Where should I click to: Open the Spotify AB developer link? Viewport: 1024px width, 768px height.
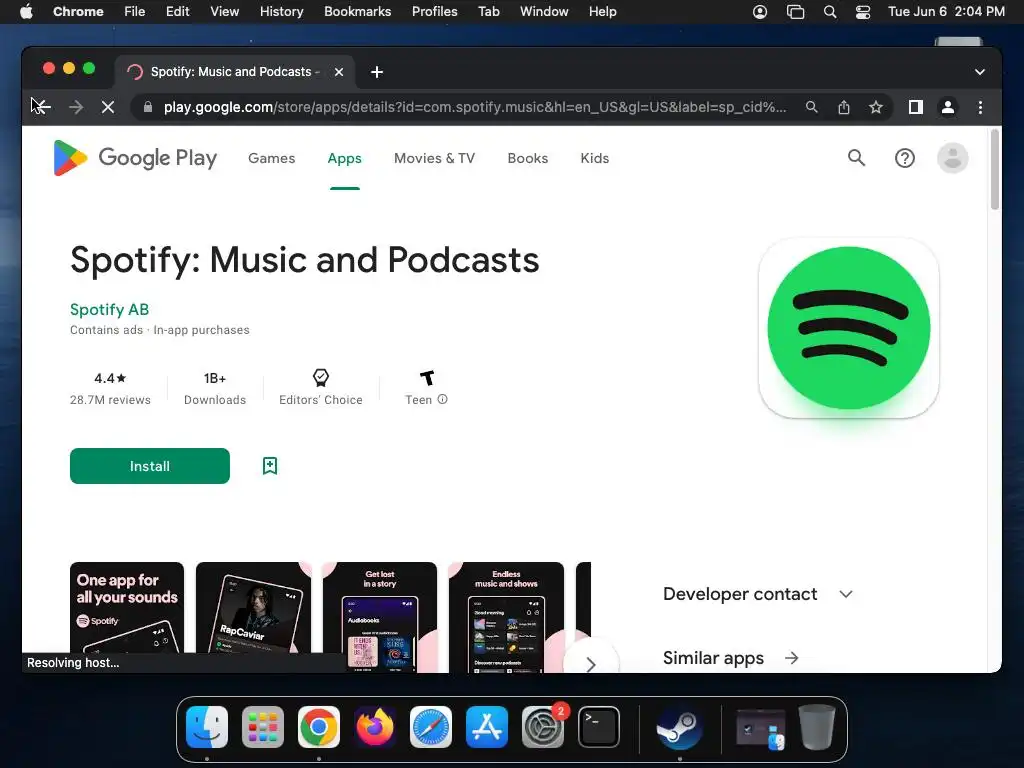109,310
